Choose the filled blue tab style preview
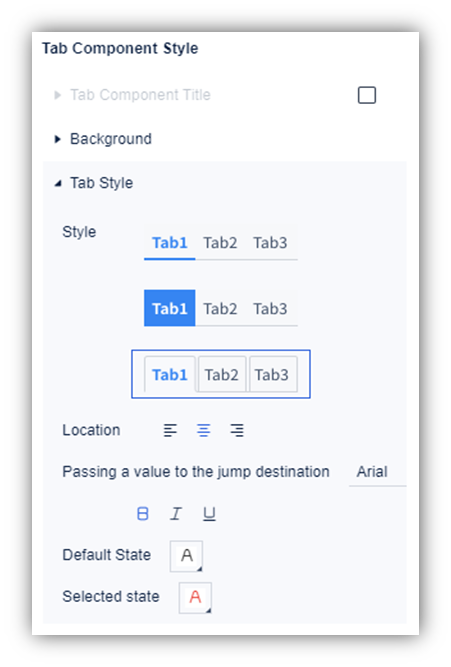This screenshot has height=667, width=451. coord(221,308)
